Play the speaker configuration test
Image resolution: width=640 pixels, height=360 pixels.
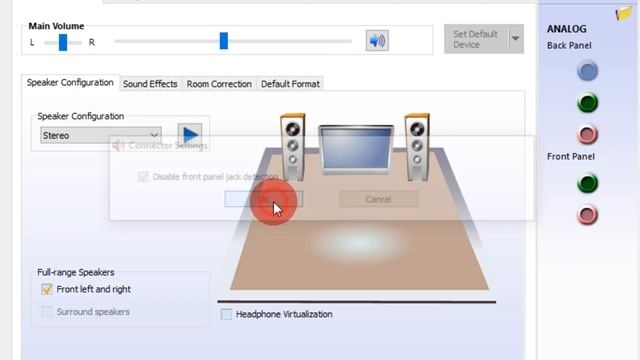point(190,134)
